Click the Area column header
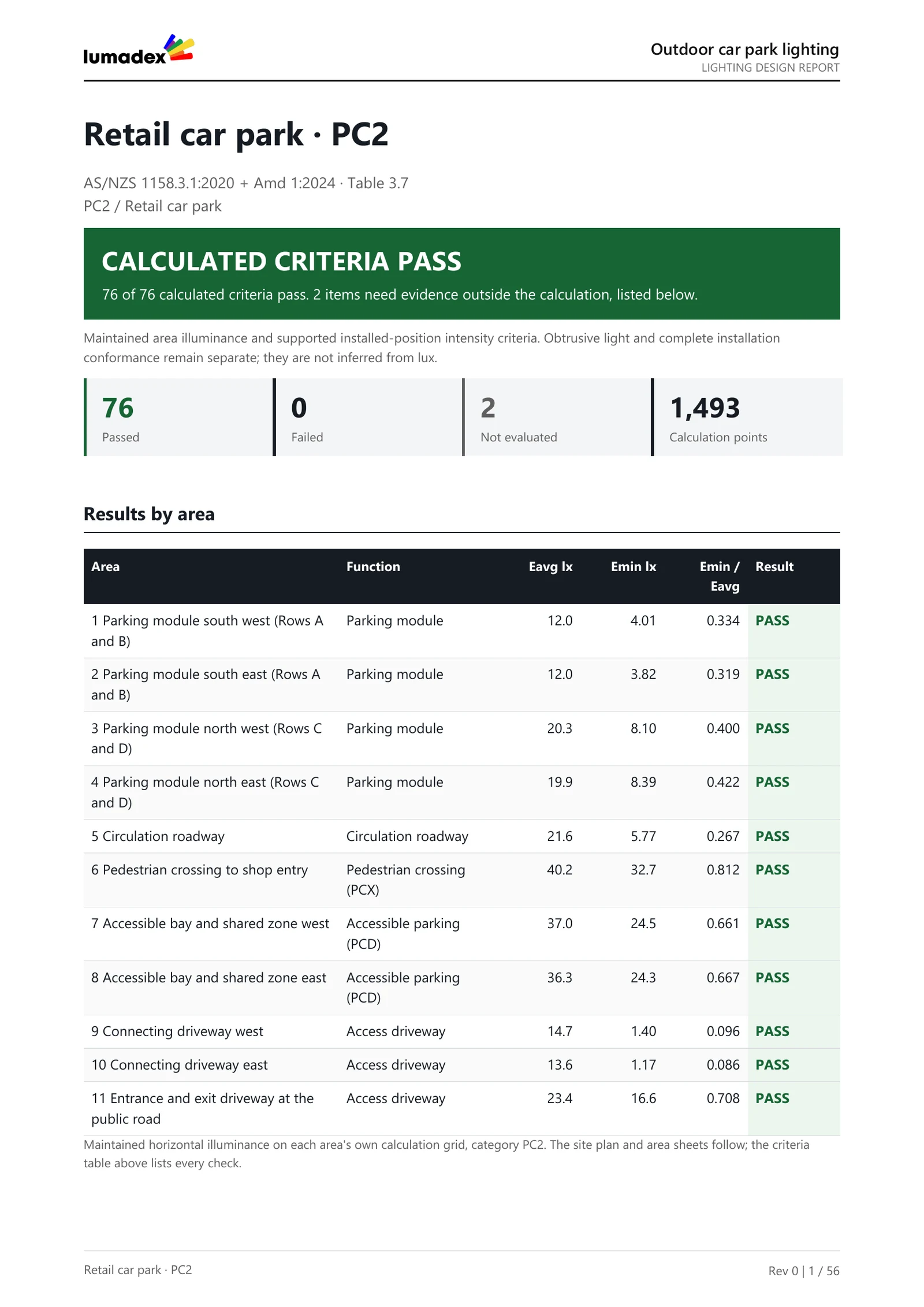The height and width of the screenshot is (1307, 924). pos(106,567)
